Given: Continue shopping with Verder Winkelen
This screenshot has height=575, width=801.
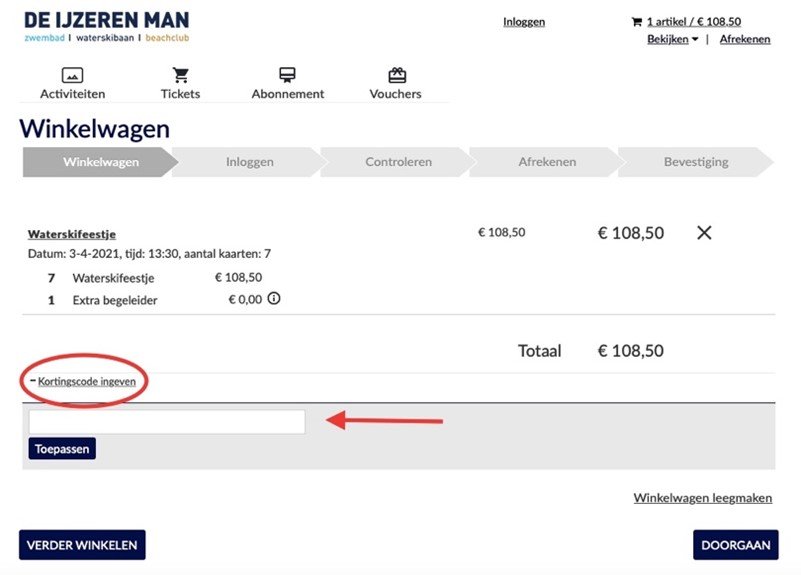Looking at the screenshot, I should [x=82, y=545].
